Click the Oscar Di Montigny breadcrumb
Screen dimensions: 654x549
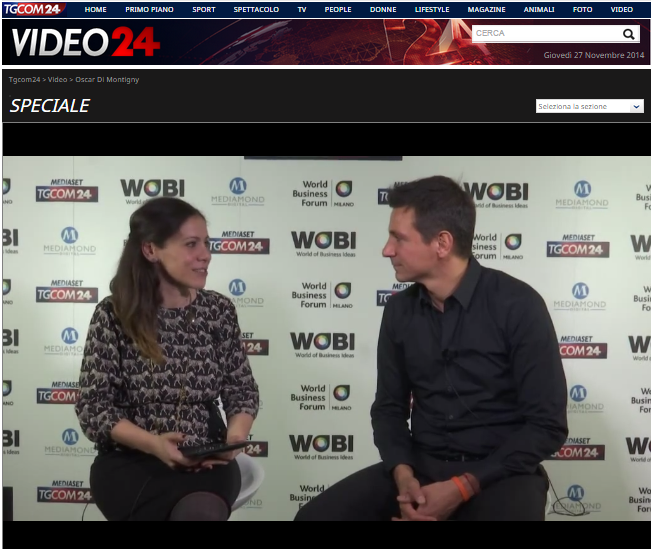(107, 79)
